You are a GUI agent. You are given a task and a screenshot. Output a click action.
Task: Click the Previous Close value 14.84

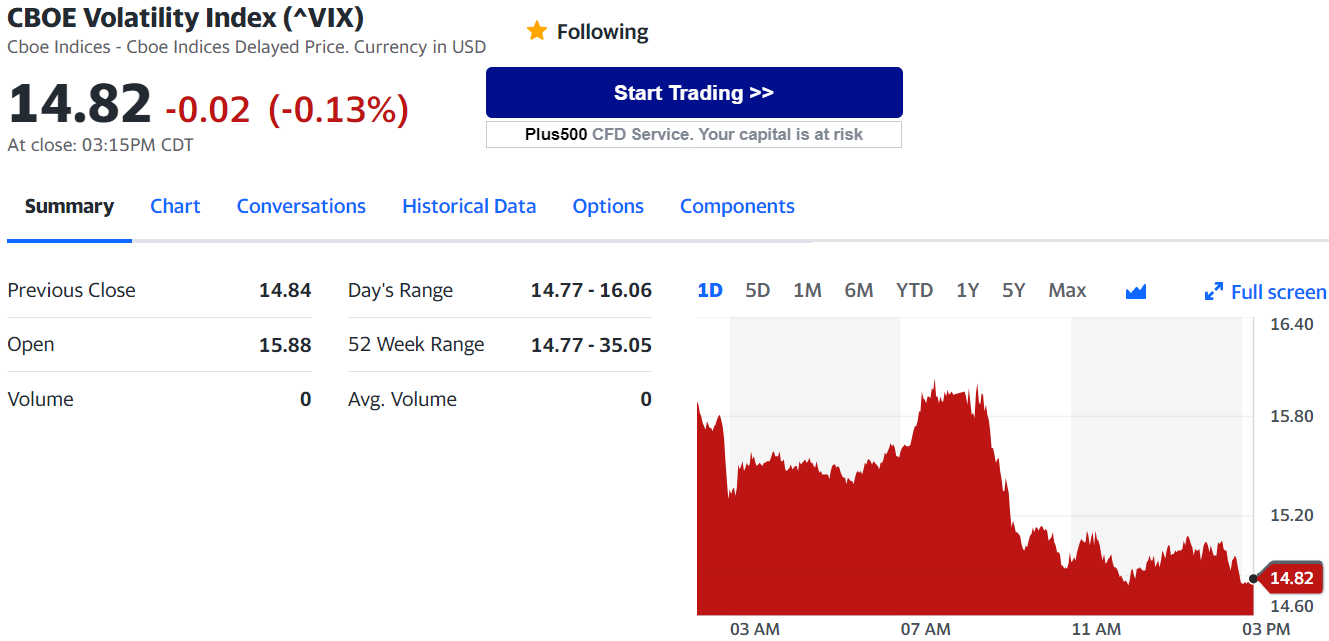[285, 290]
